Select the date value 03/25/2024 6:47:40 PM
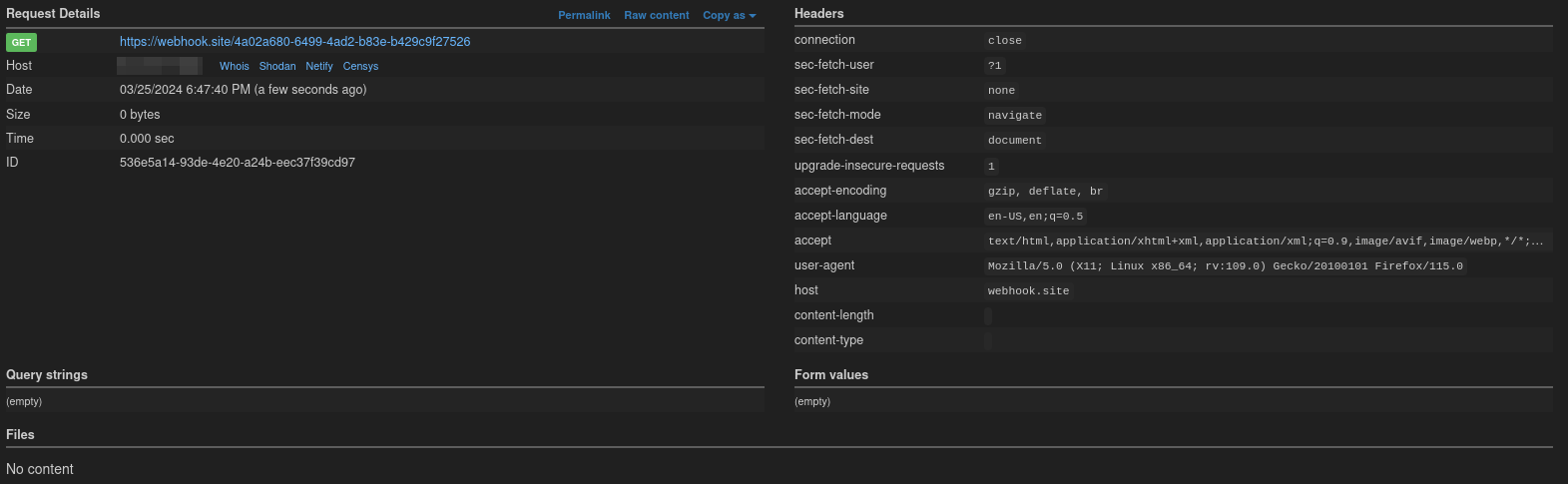Image resolution: width=1568 pixels, height=484 pixels. coord(185,90)
